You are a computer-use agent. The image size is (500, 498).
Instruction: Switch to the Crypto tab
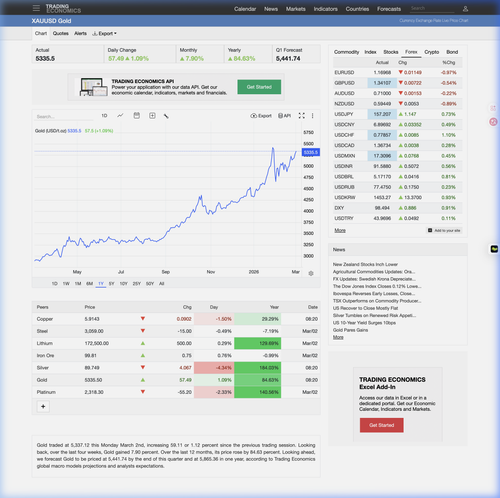[432, 52]
